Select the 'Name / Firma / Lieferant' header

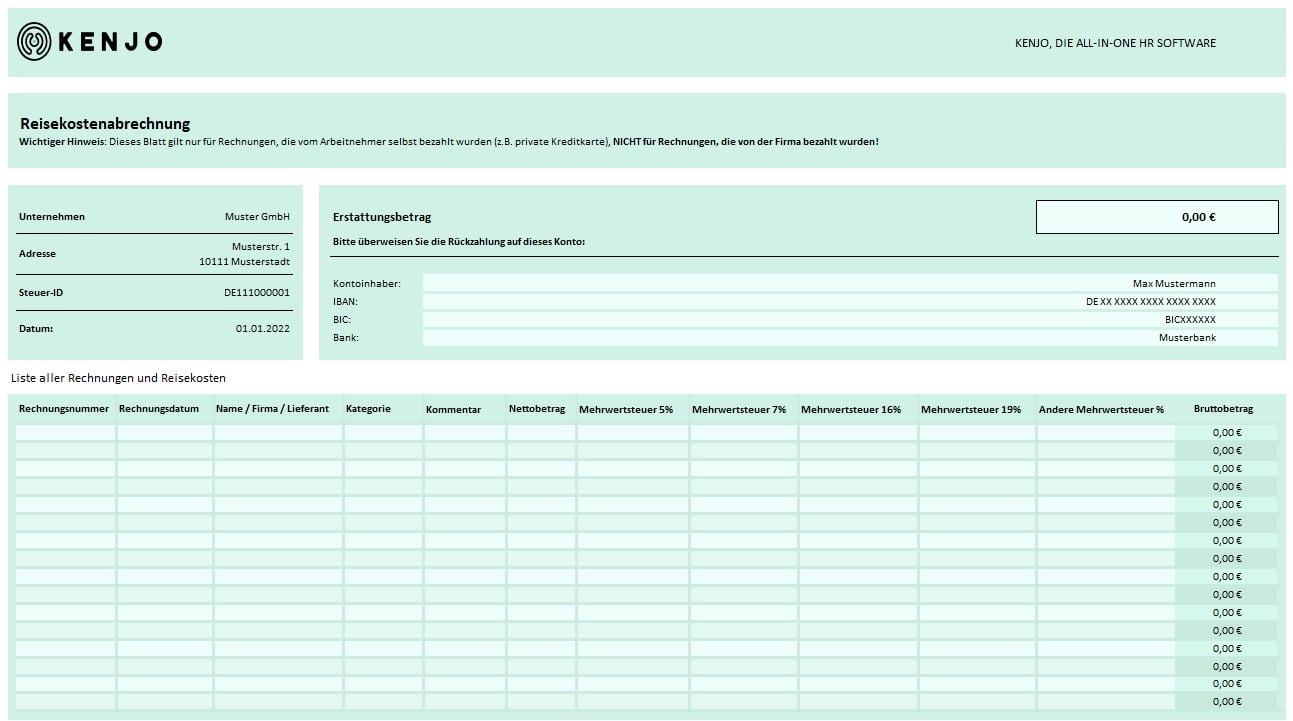point(272,409)
